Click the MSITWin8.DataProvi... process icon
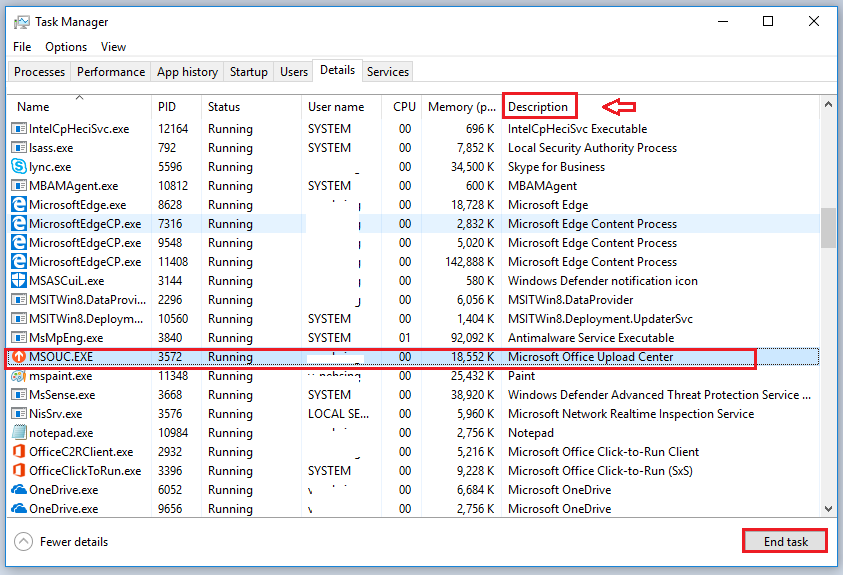 [19, 300]
